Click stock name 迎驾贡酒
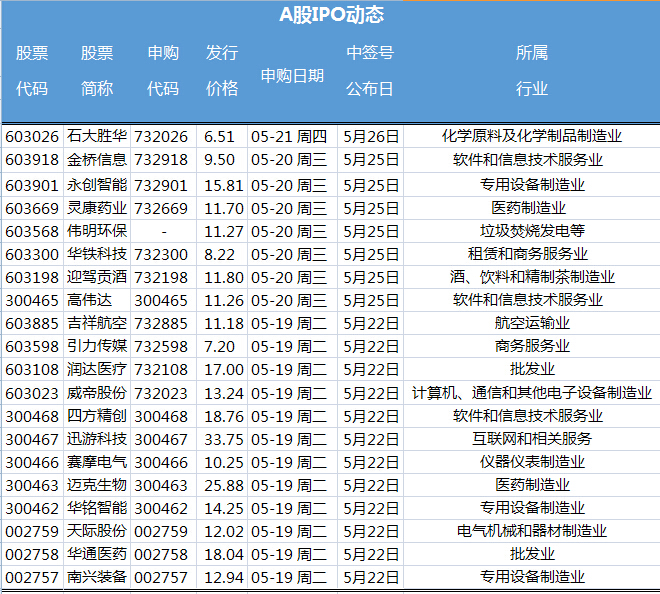The image size is (660, 594). 97,277
